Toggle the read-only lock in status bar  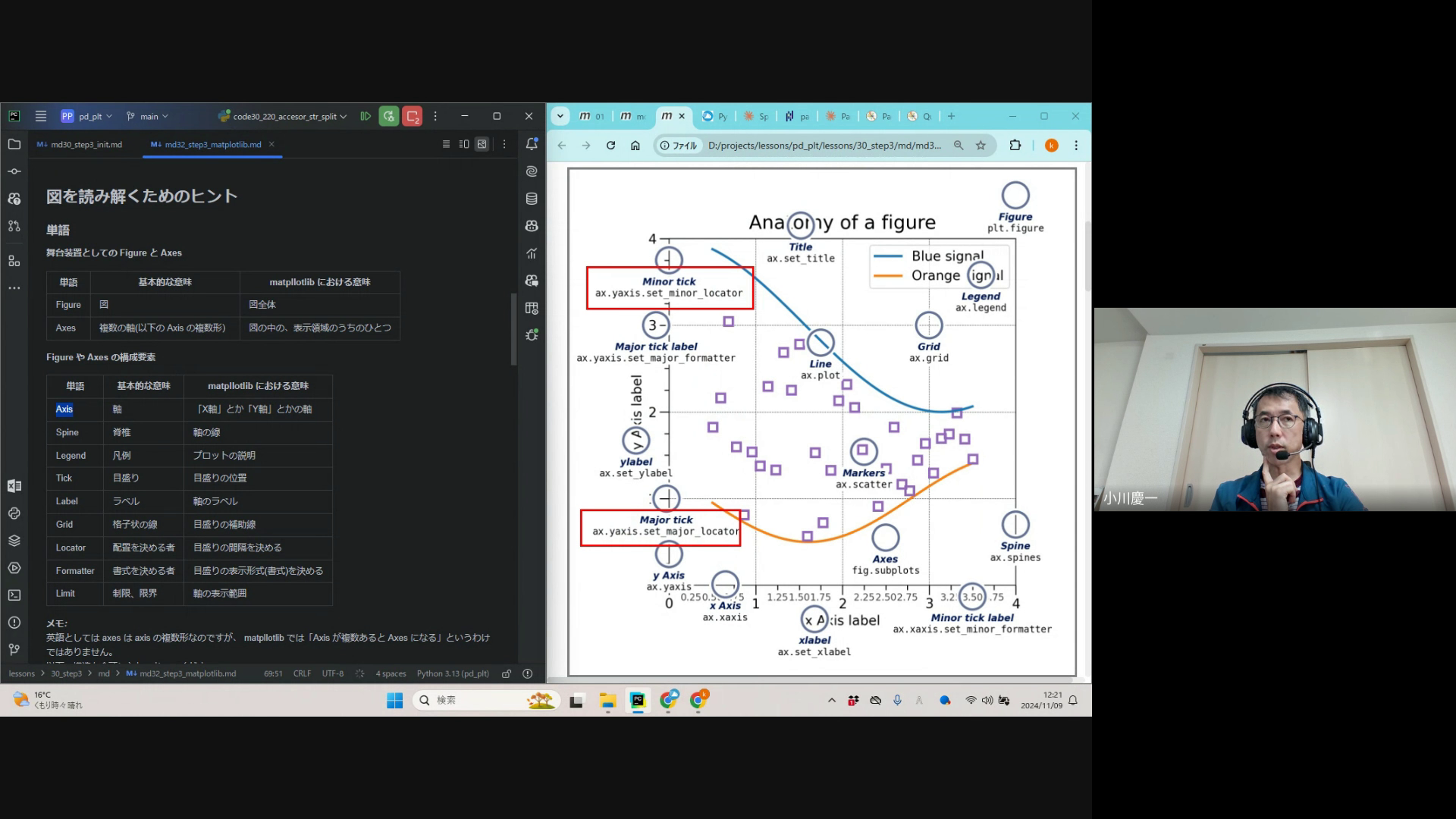point(507,673)
